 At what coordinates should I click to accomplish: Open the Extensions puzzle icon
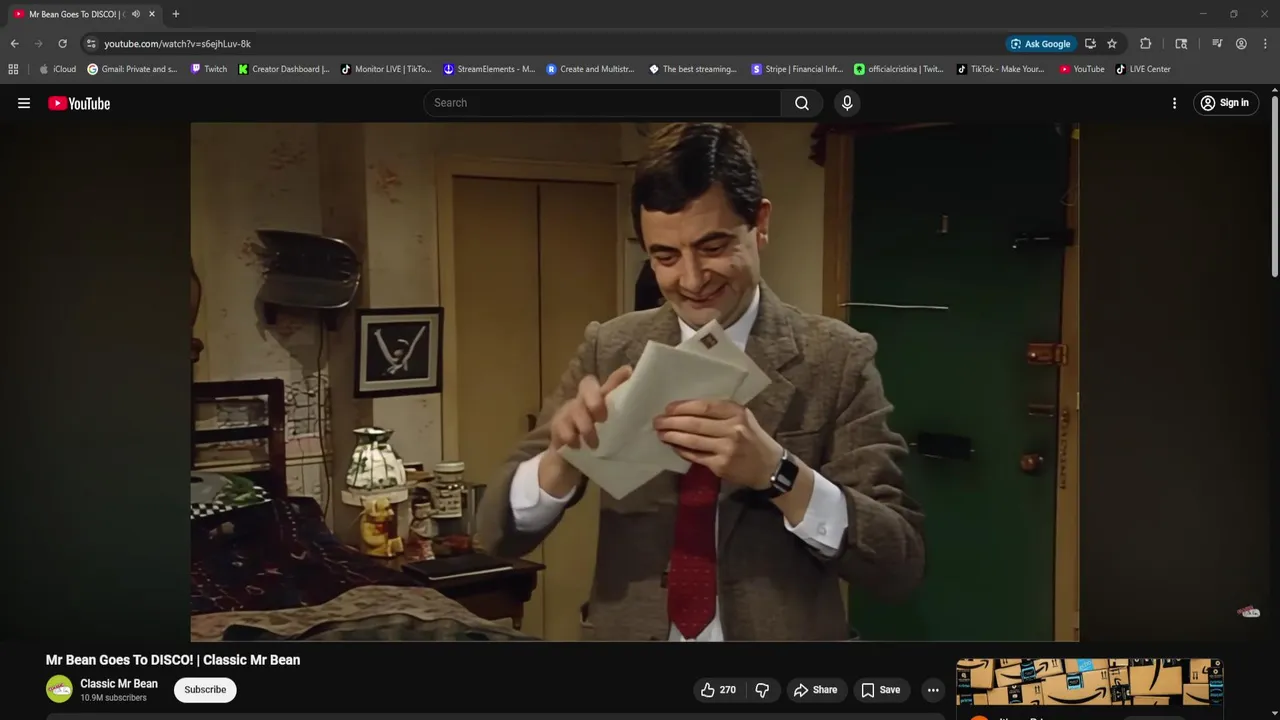(1146, 44)
